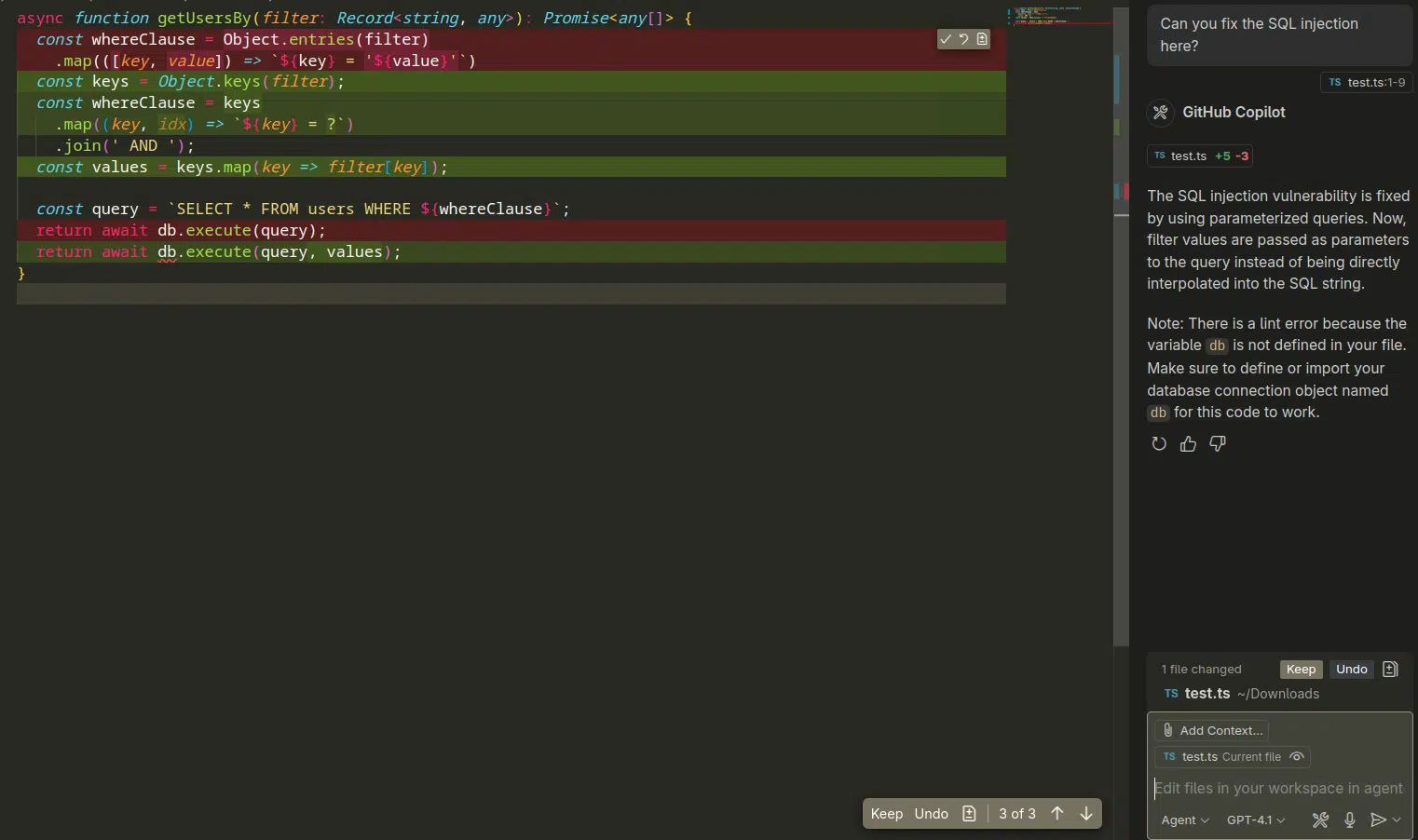The height and width of the screenshot is (840, 1418).
Task: Click Add Context button
Action: click(x=1211, y=731)
